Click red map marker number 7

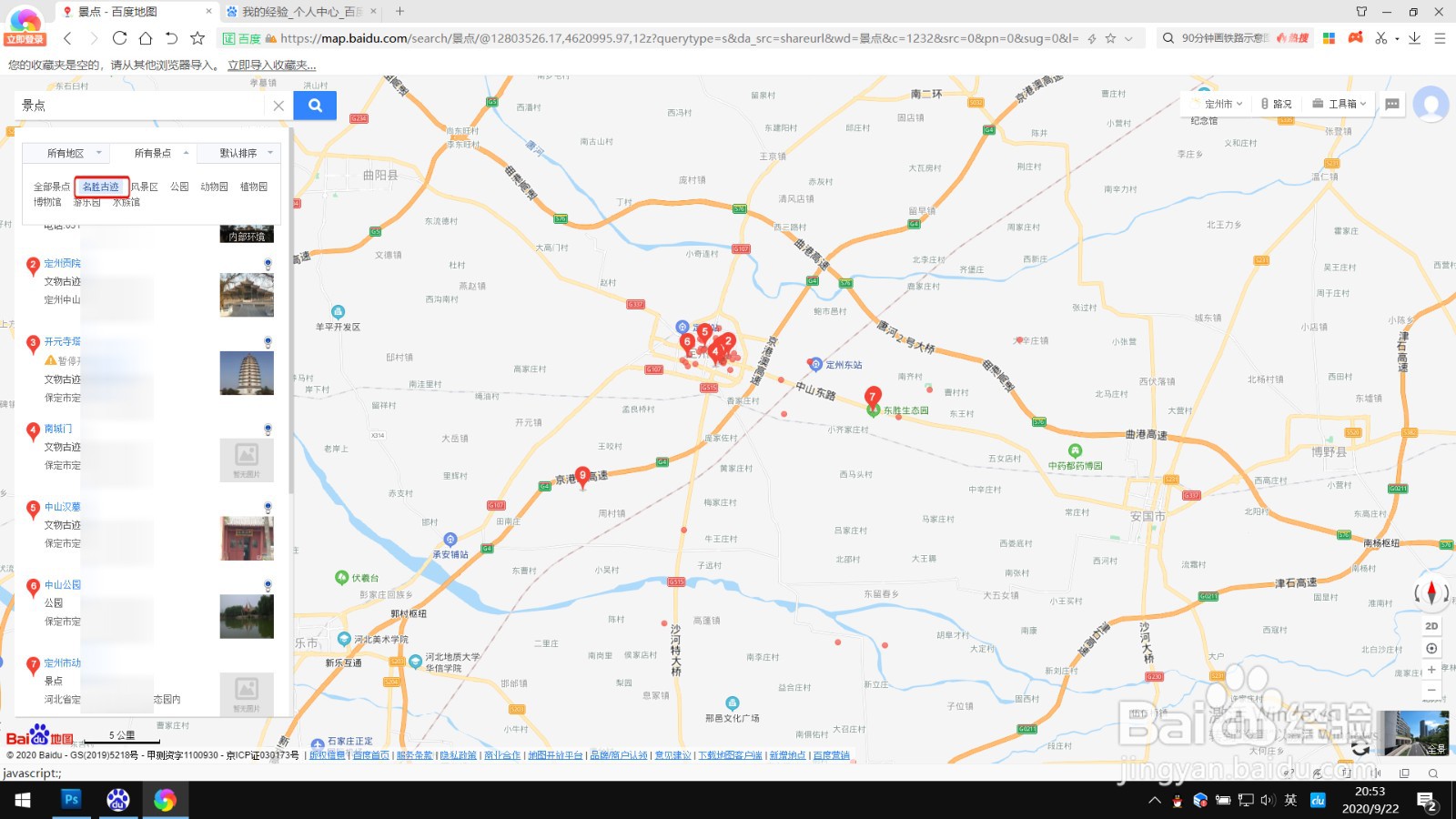point(873,396)
